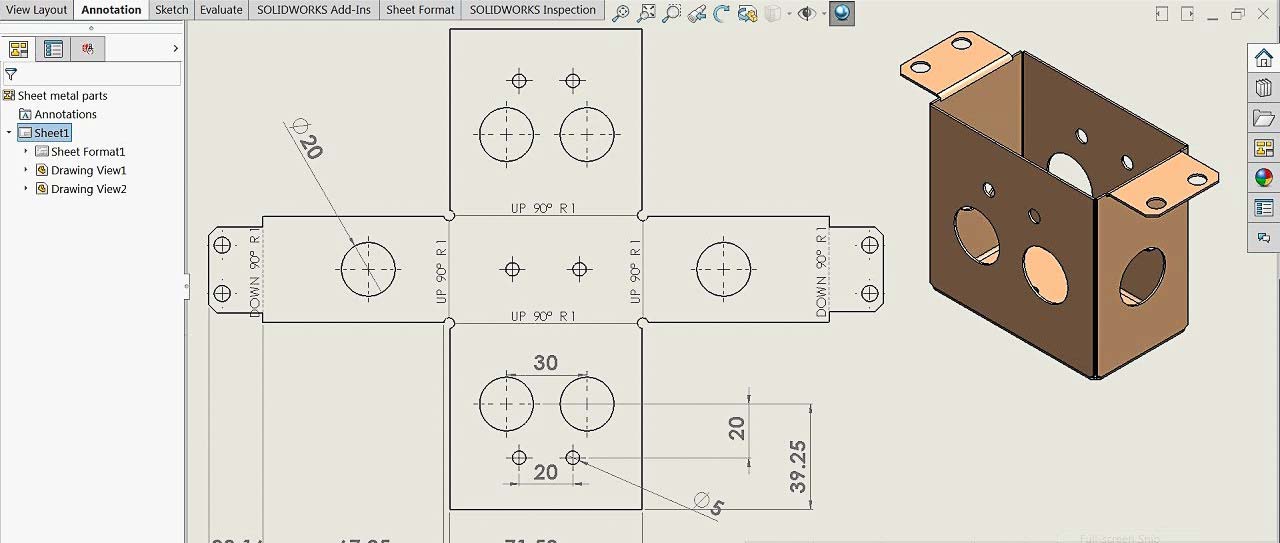Click the Rotate view icon
This screenshot has height=543, width=1280.
pos(721,13)
